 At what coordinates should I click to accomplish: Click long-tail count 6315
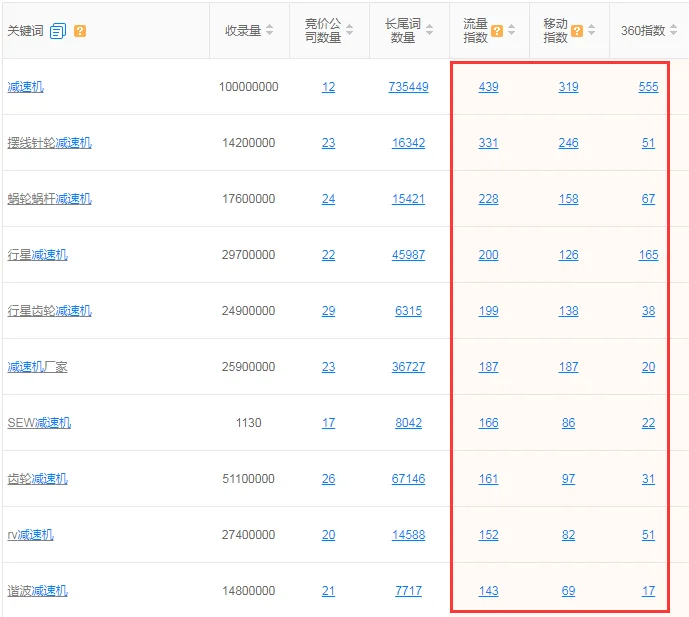point(408,311)
